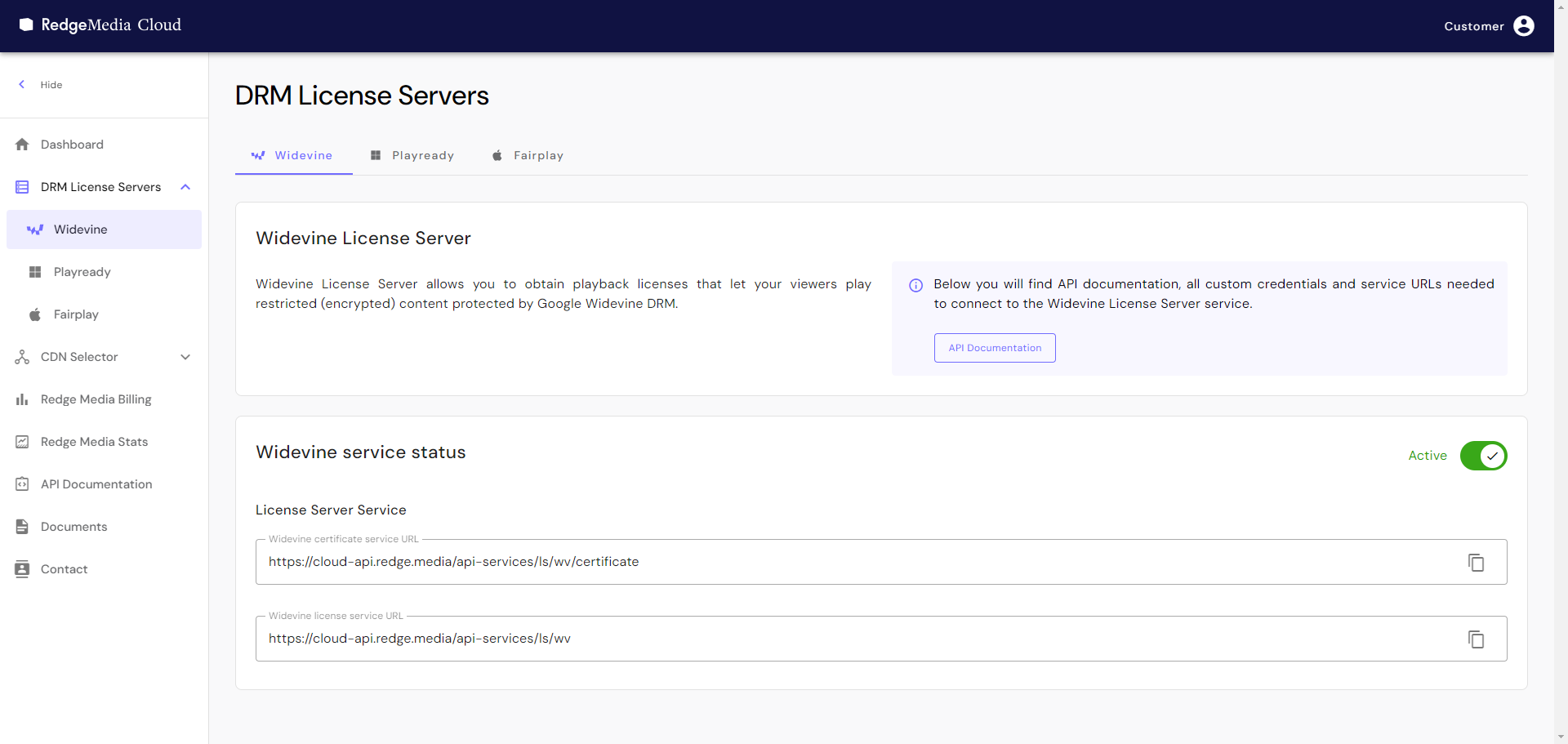Image resolution: width=1568 pixels, height=744 pixels.
Task: Open Playready from the sidebar icon
Action: pos(35,272)
